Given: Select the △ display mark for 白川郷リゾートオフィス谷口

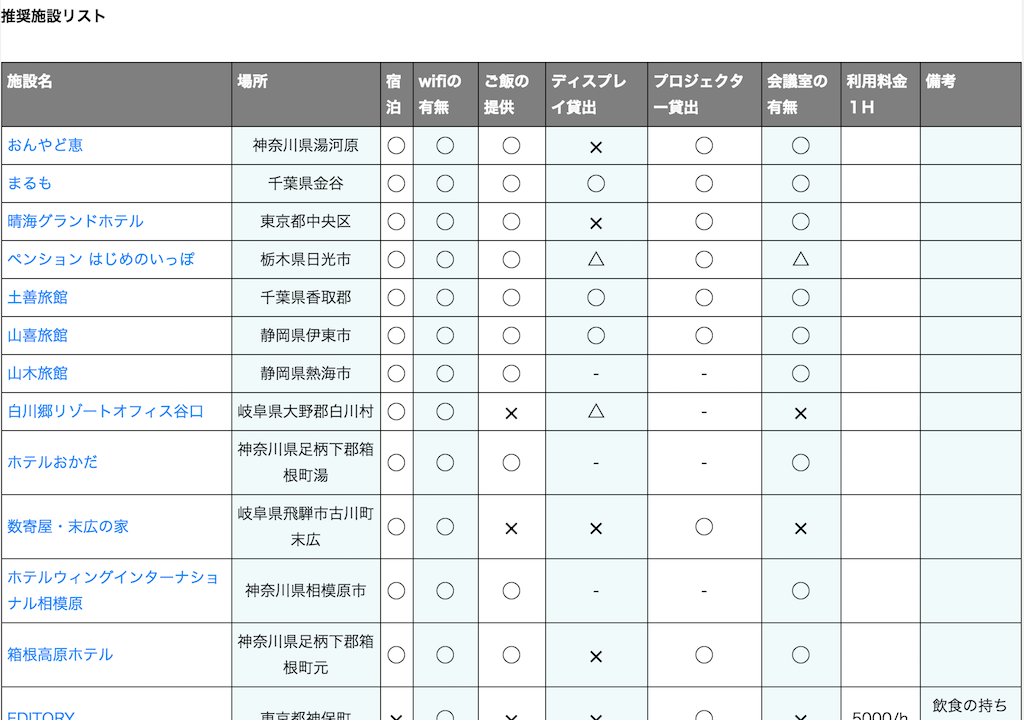Looking at the screenshot, I should (x=595, y=411).
